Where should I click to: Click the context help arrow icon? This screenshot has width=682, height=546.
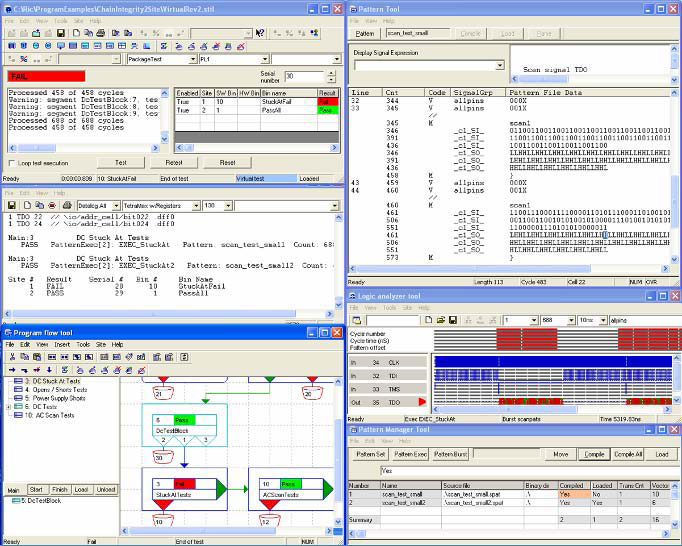pos(261,33)
